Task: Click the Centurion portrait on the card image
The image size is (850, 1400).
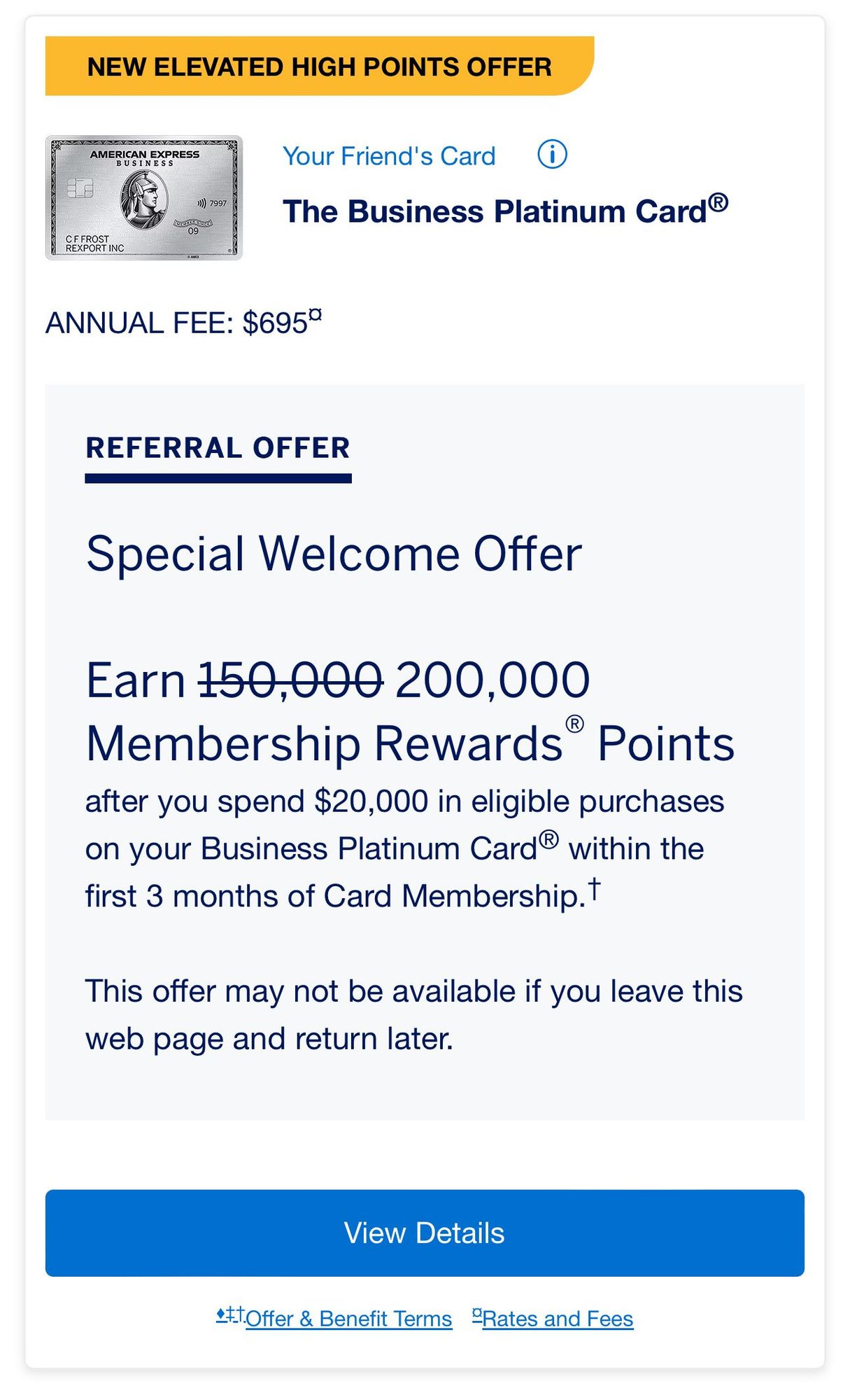Action: pos(144,201)
